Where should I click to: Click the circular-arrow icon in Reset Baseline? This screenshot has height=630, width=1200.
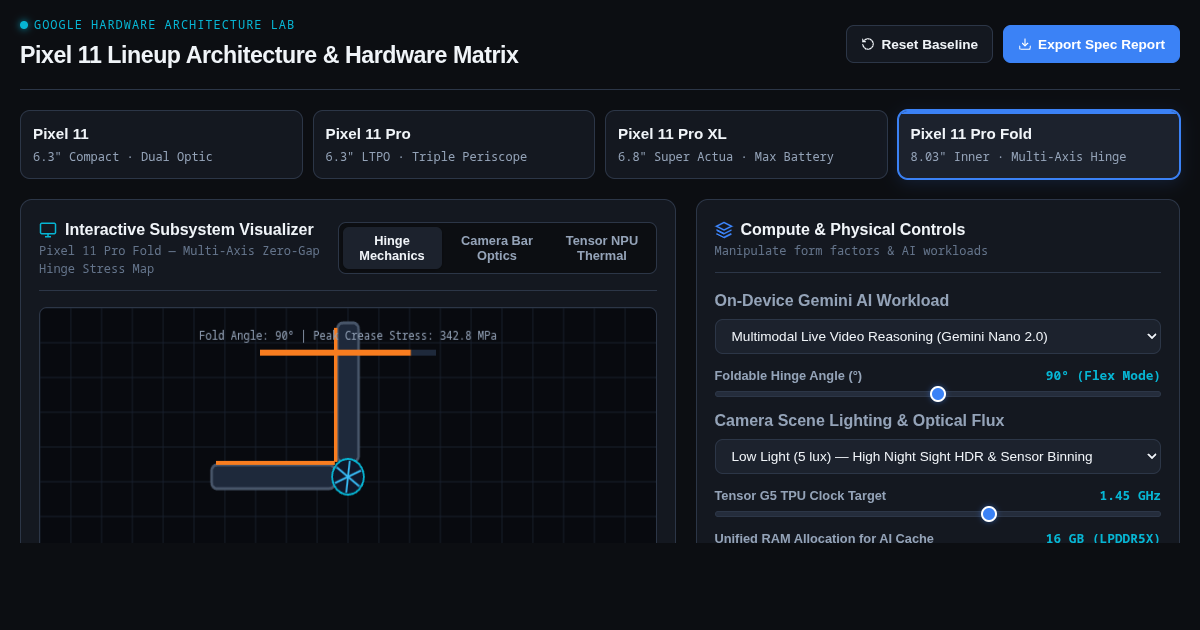point(868,44)
